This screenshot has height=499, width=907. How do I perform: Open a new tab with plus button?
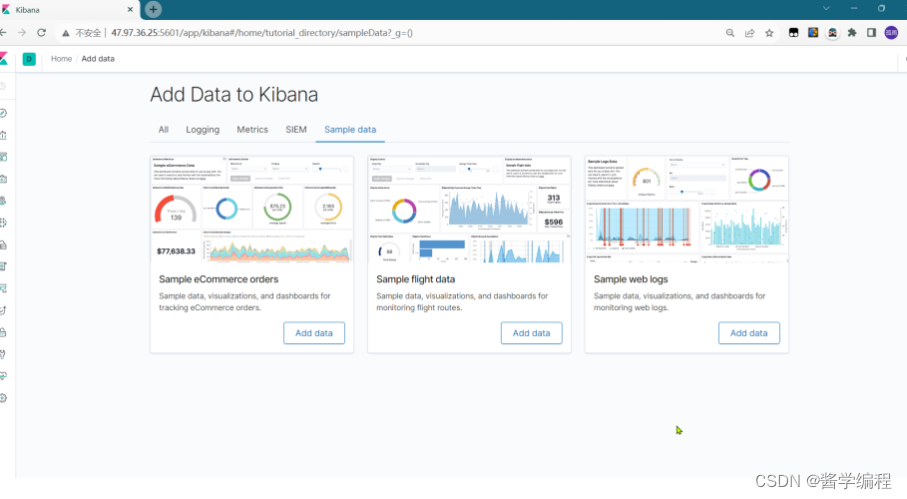point(153,9)
